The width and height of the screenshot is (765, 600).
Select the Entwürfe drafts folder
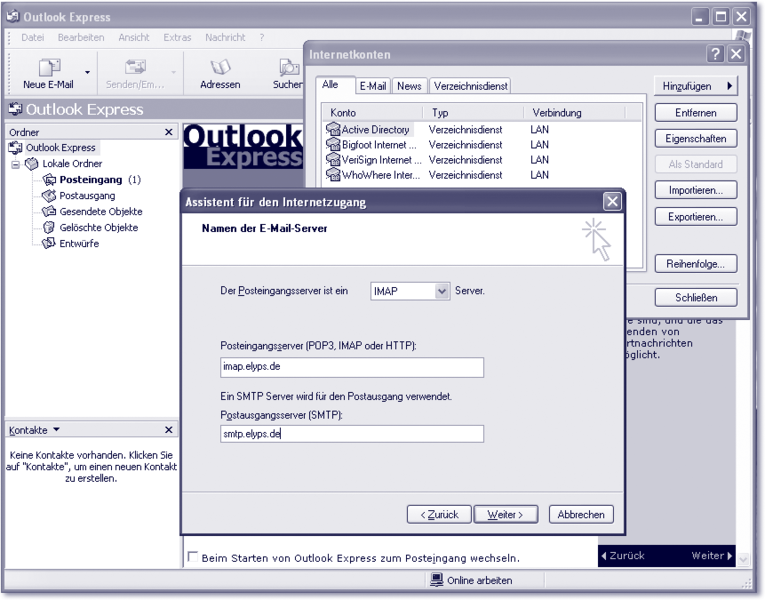(78, 244)
